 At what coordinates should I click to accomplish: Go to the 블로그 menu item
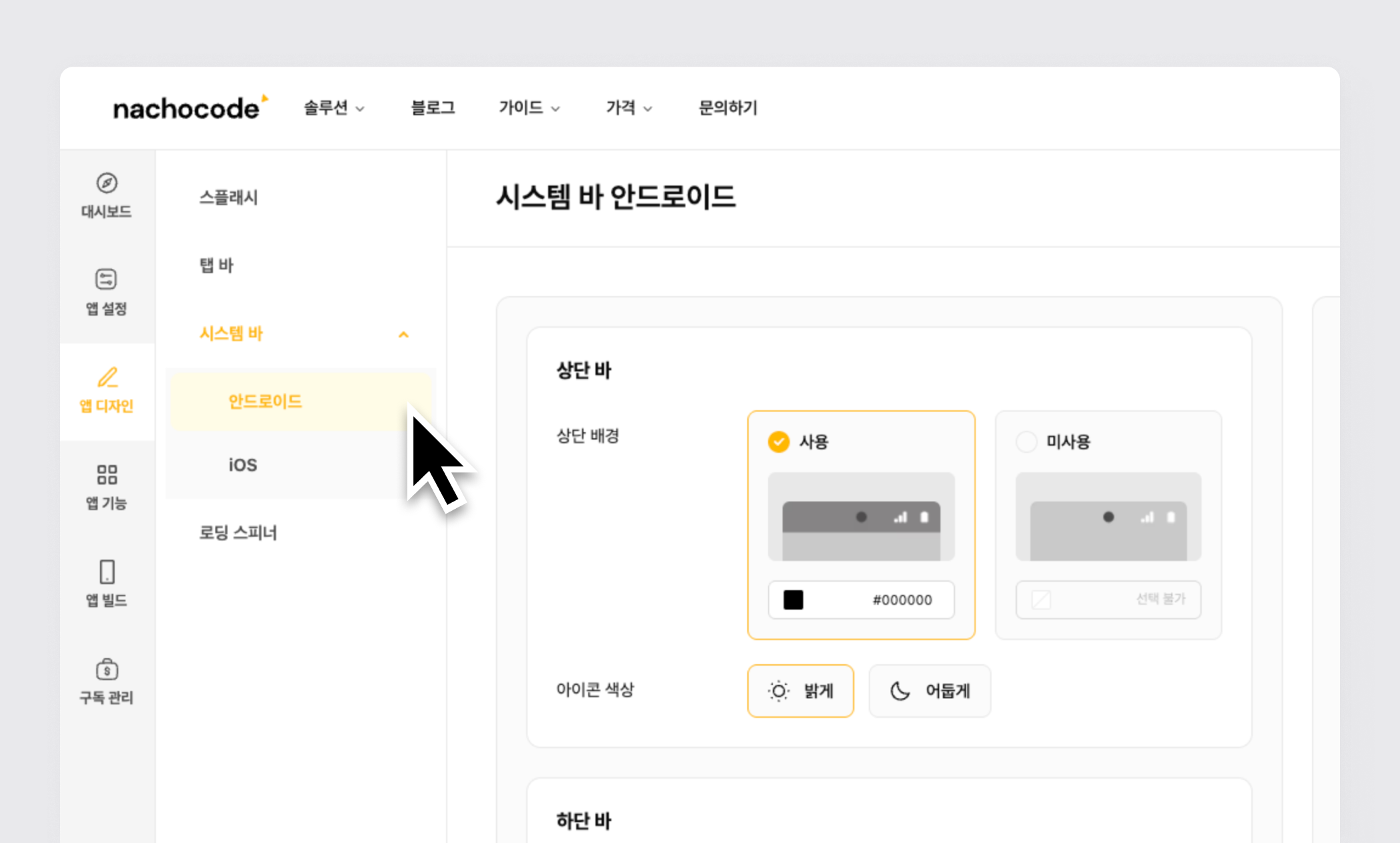[x=433, y=107]
